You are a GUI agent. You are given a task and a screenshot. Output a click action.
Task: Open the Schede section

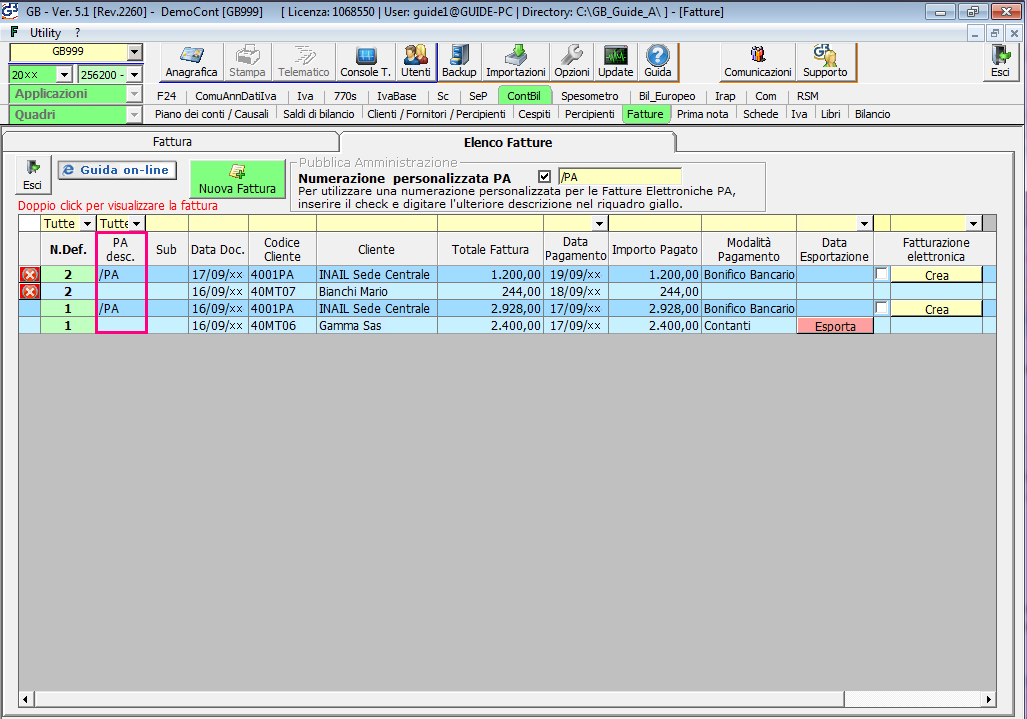tap(760, 114)
